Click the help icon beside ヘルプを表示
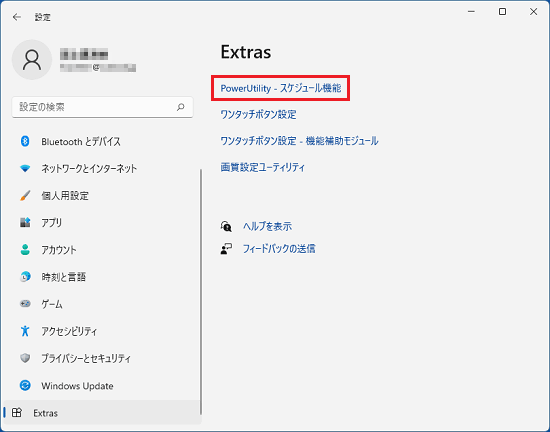Image resolution: width=550 pixels, height=432 pixels. [x=226, y=226]
